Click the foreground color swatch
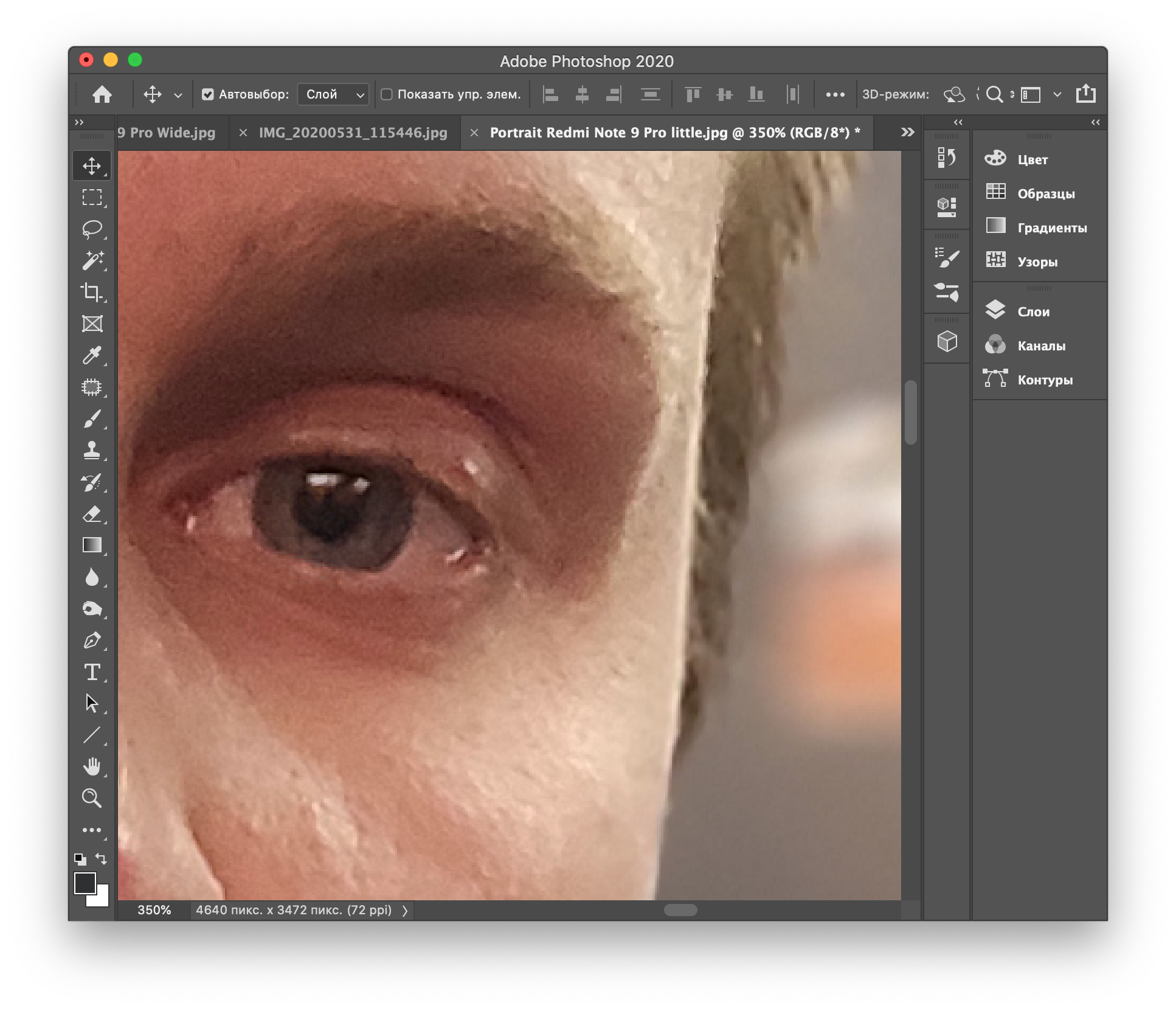This screenshot has height=1011, width=1176. (x=85, y=883)
